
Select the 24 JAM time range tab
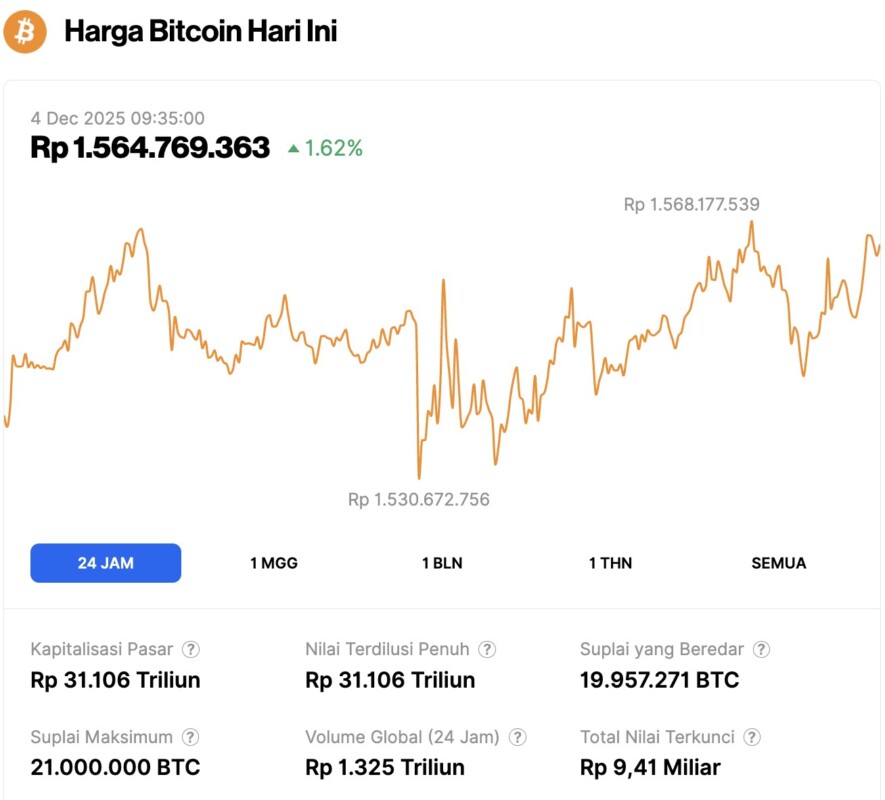[106, 563]
